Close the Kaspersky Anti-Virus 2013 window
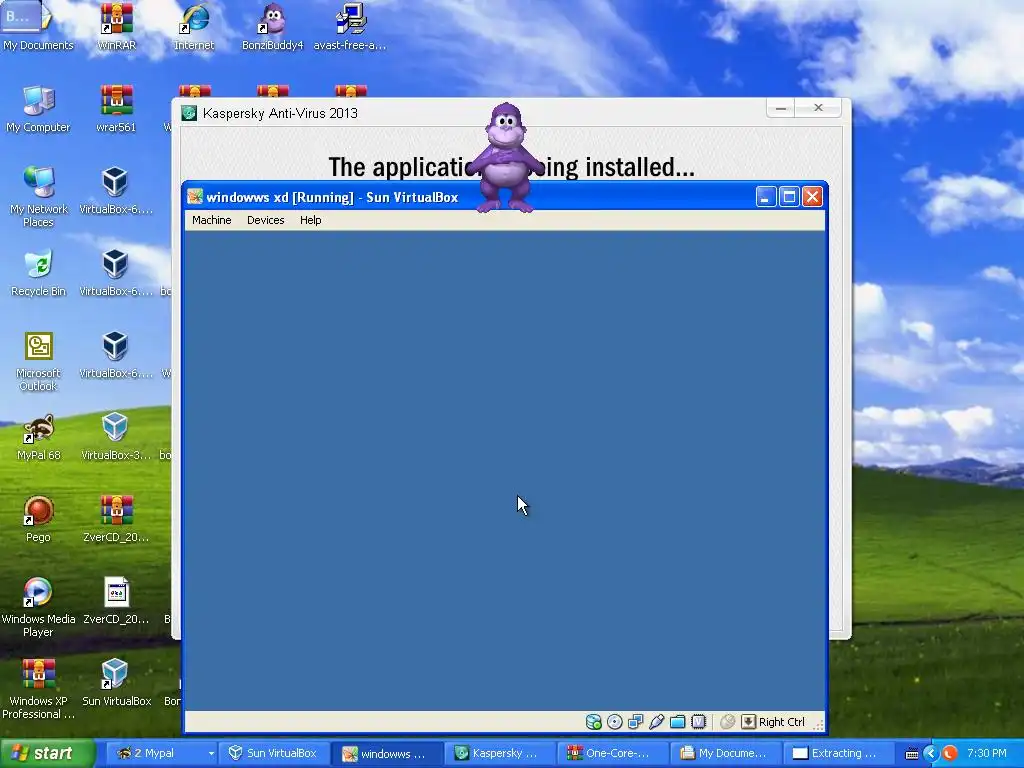 pyautogui.click(x=818, y=108)
